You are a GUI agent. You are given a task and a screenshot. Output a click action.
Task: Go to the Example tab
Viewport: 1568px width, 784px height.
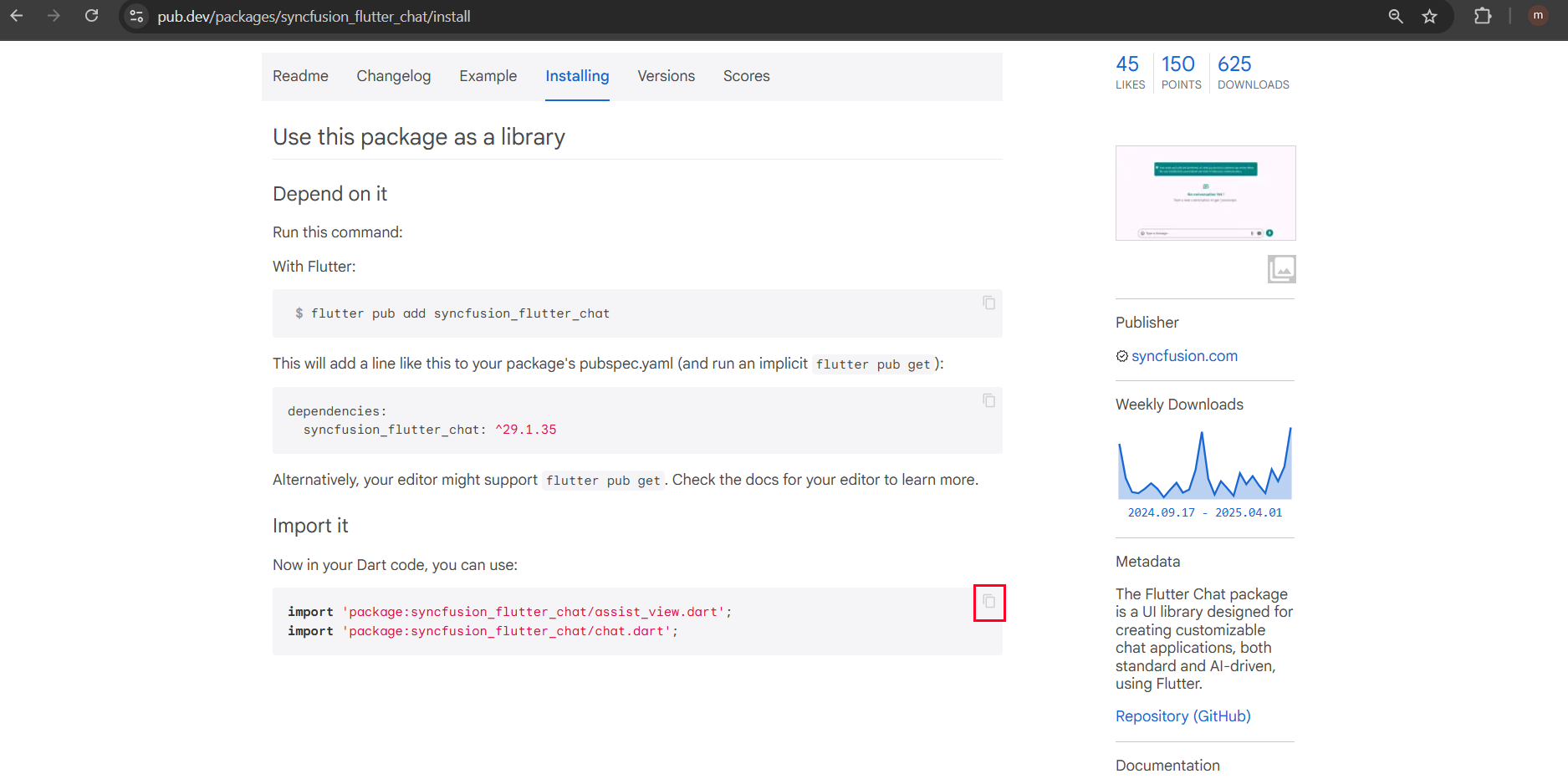488,76
